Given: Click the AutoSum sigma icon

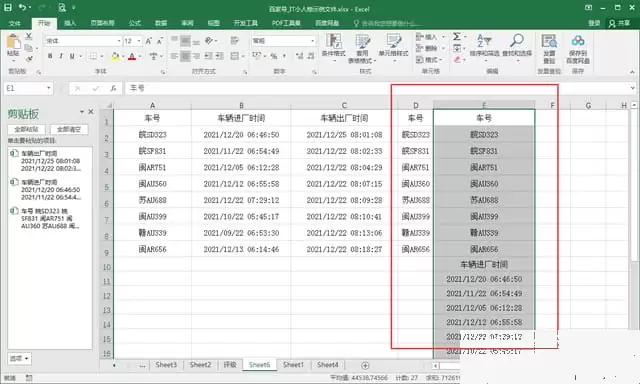Looking at the screenshot, I should pyautogui.click(x=457, y=37).
